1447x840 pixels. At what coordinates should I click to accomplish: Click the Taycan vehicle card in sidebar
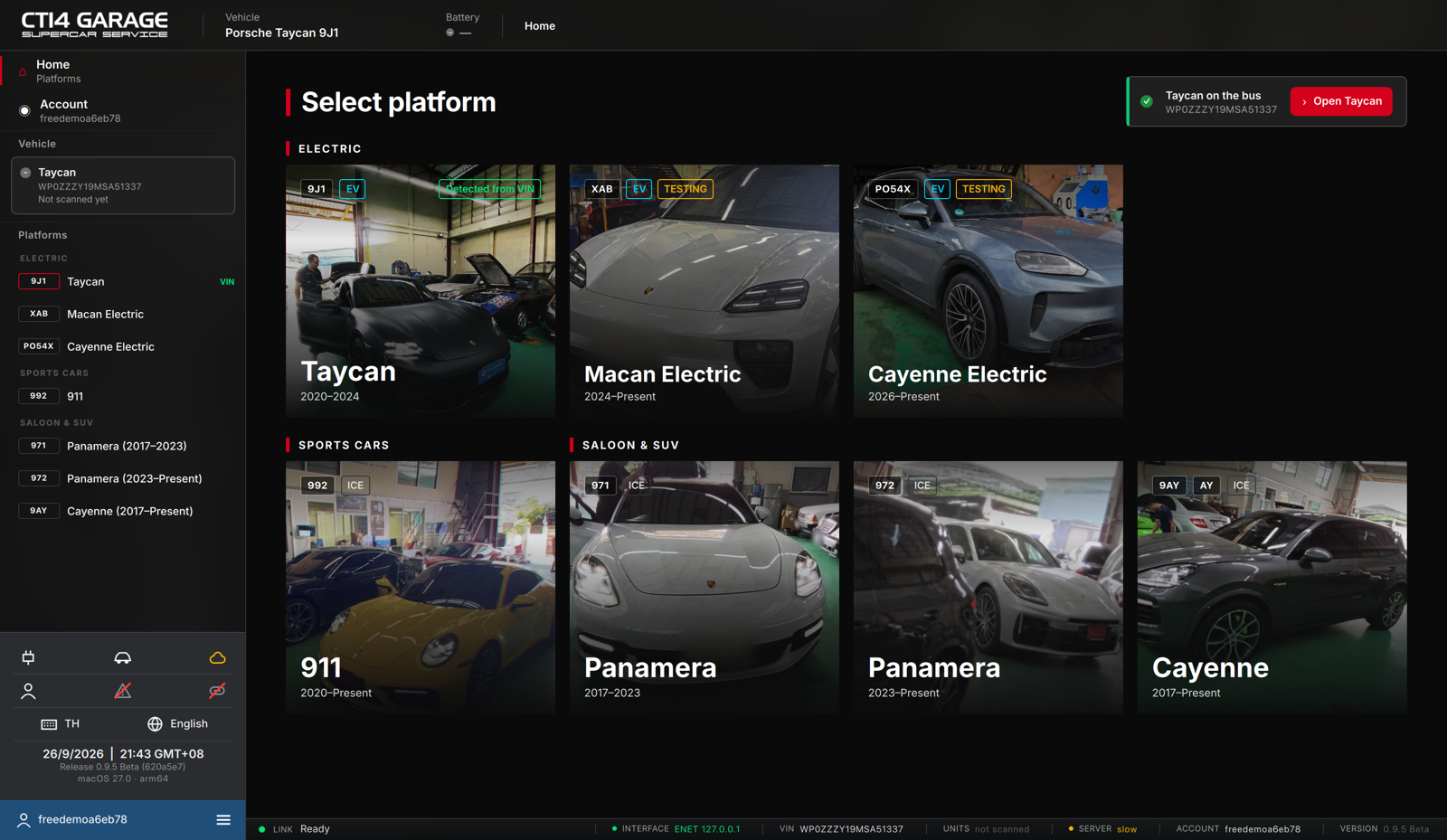(x=123, y=185)
